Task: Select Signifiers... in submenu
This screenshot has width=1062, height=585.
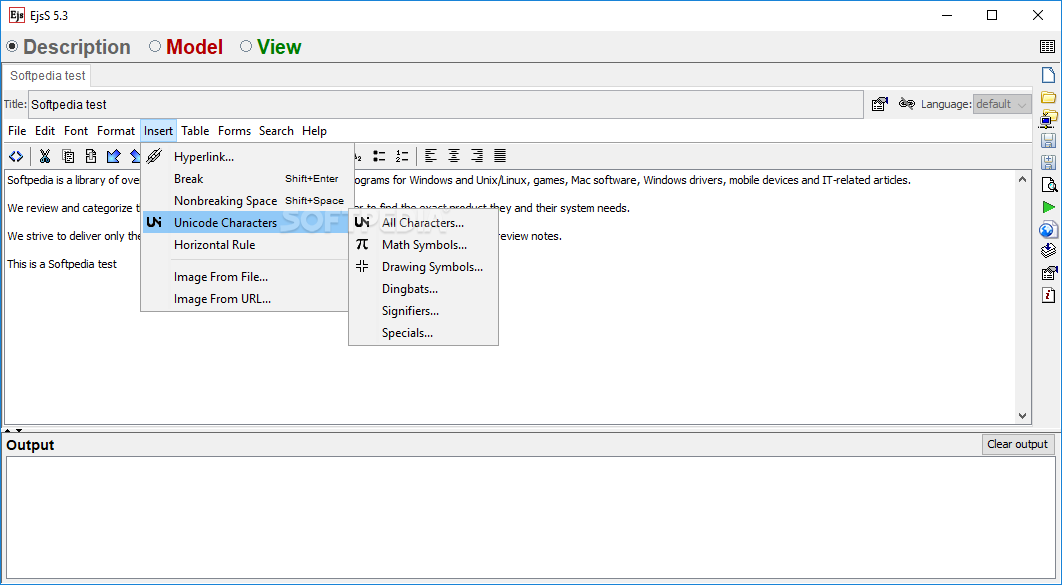Action: click(x=423, y=311)
